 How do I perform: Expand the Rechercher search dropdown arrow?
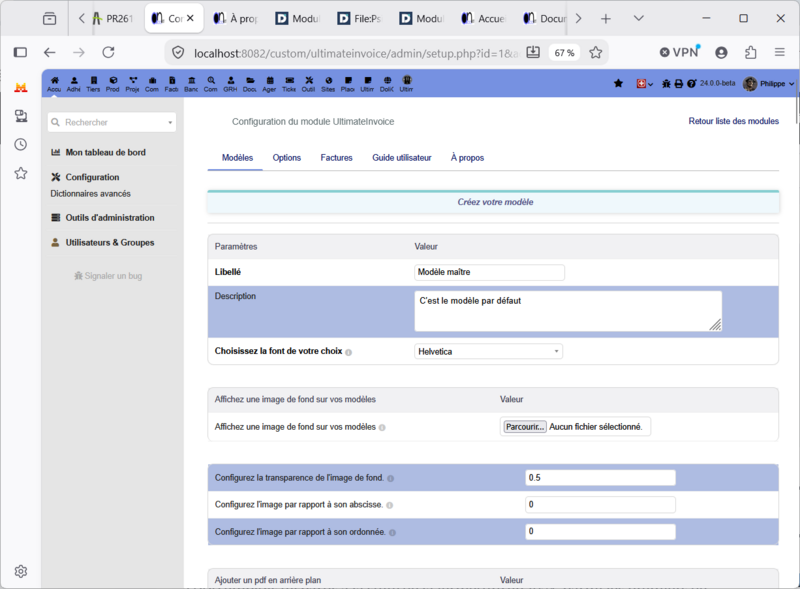click(170, 122)
